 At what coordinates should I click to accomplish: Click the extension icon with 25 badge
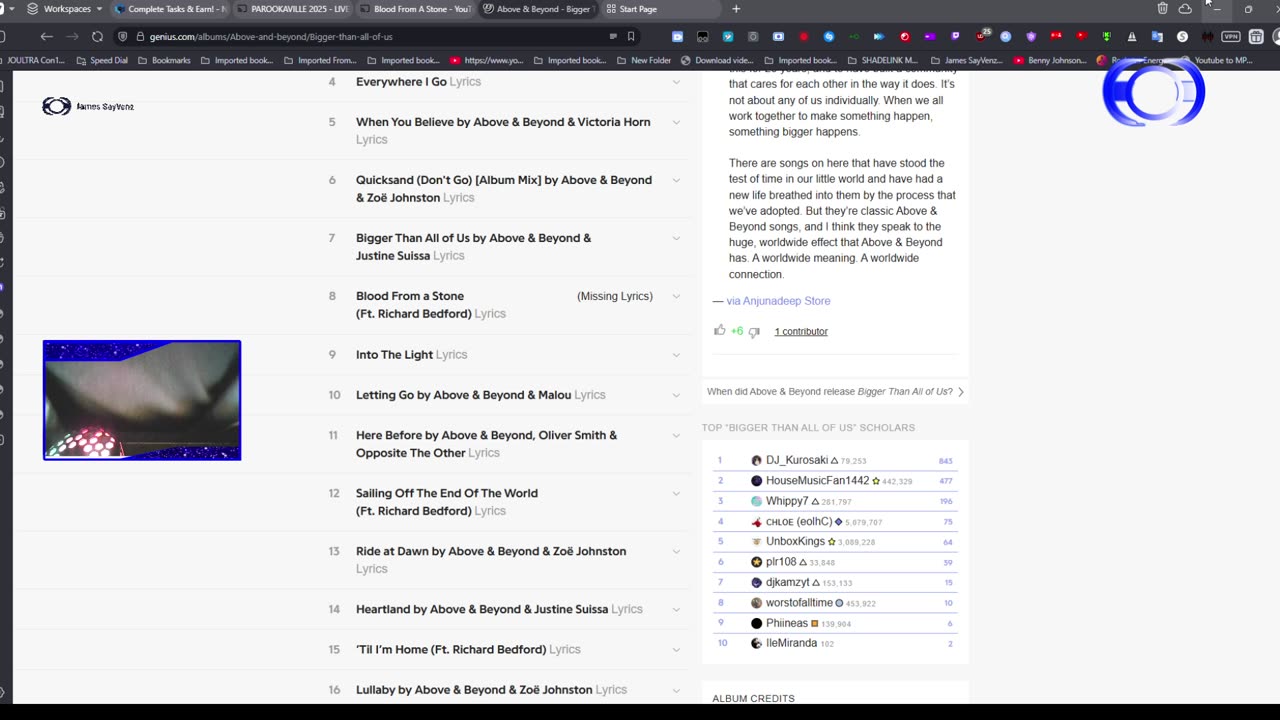981,36
